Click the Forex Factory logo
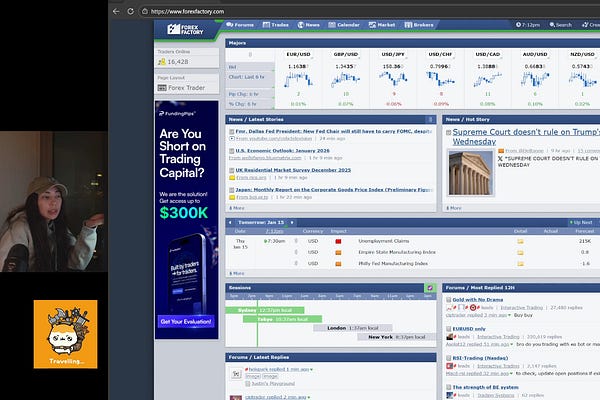Screen dimensions: 600x400 pos(185,29)
